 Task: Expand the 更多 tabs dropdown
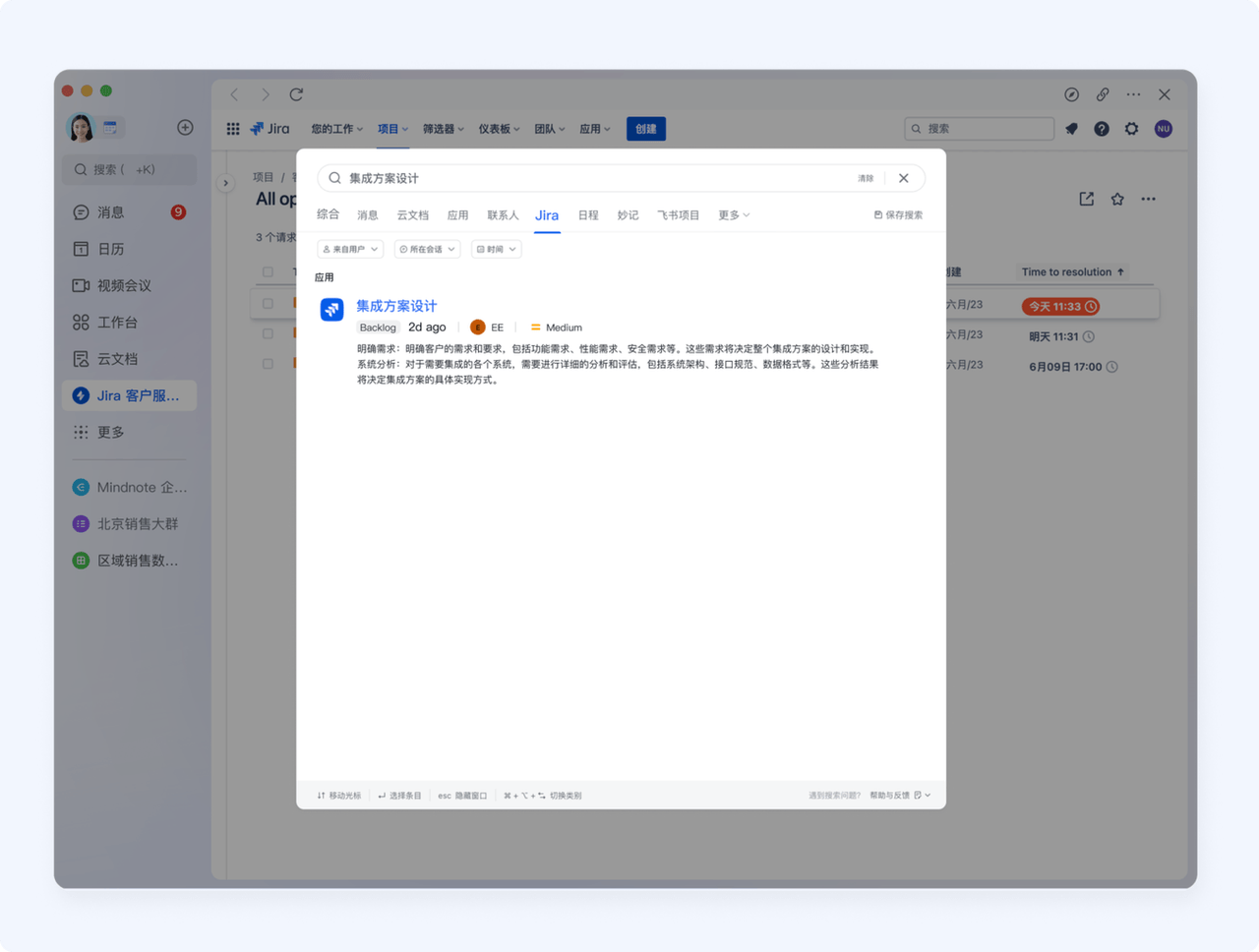pos(734,214)
